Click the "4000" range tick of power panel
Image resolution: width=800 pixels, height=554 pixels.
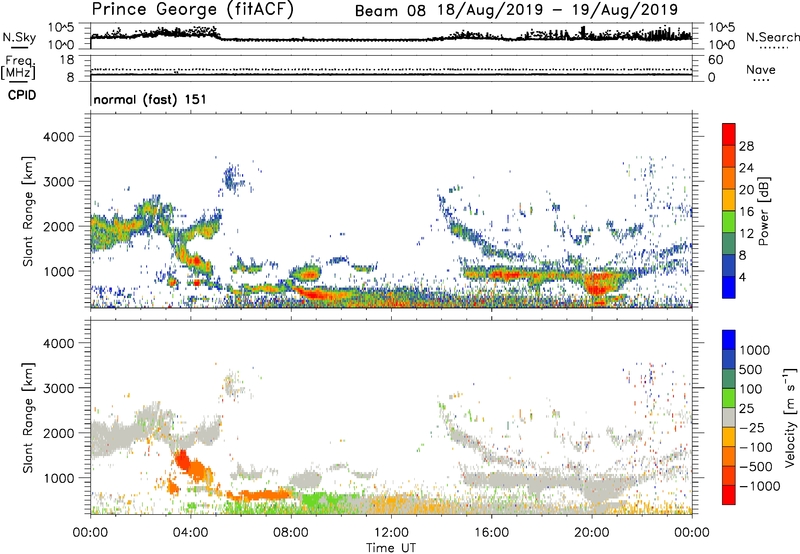click(x=58, y=137)
